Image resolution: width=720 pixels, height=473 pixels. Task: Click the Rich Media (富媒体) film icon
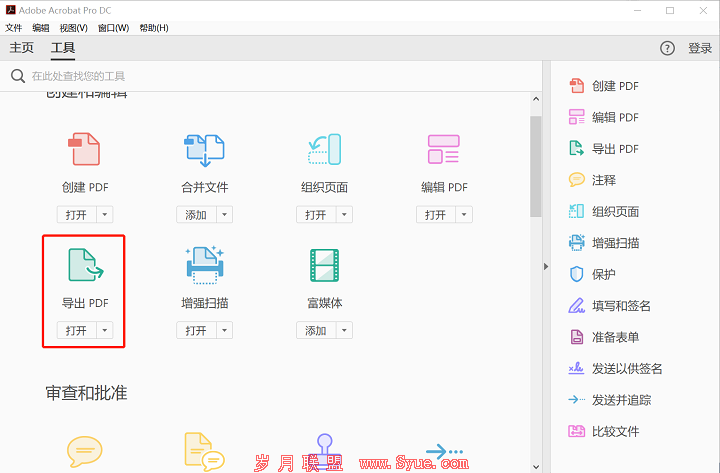tap(324, 265)
